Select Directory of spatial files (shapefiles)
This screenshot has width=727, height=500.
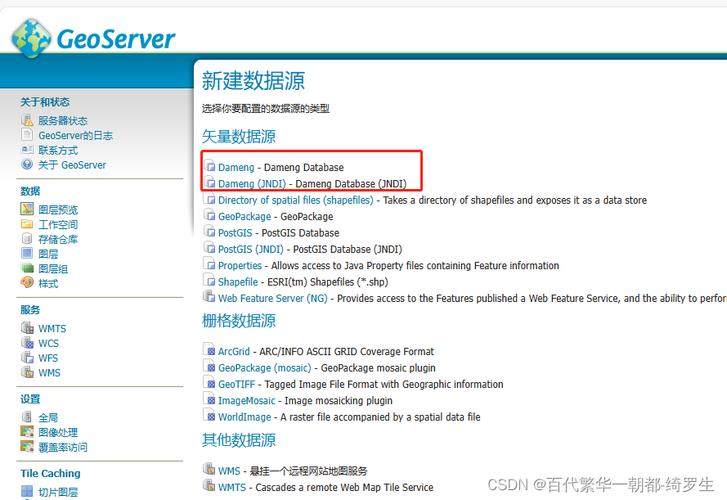(295, 200)
